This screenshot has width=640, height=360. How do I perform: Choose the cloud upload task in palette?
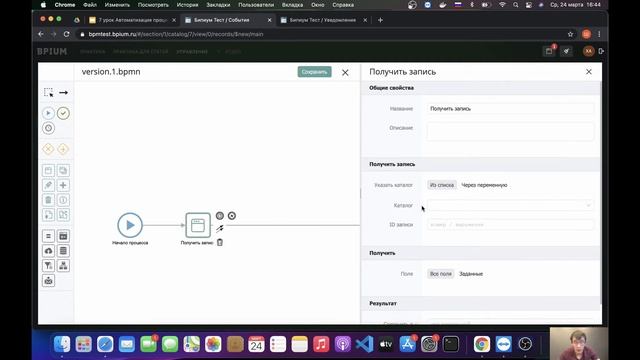(x=48, y=251)
